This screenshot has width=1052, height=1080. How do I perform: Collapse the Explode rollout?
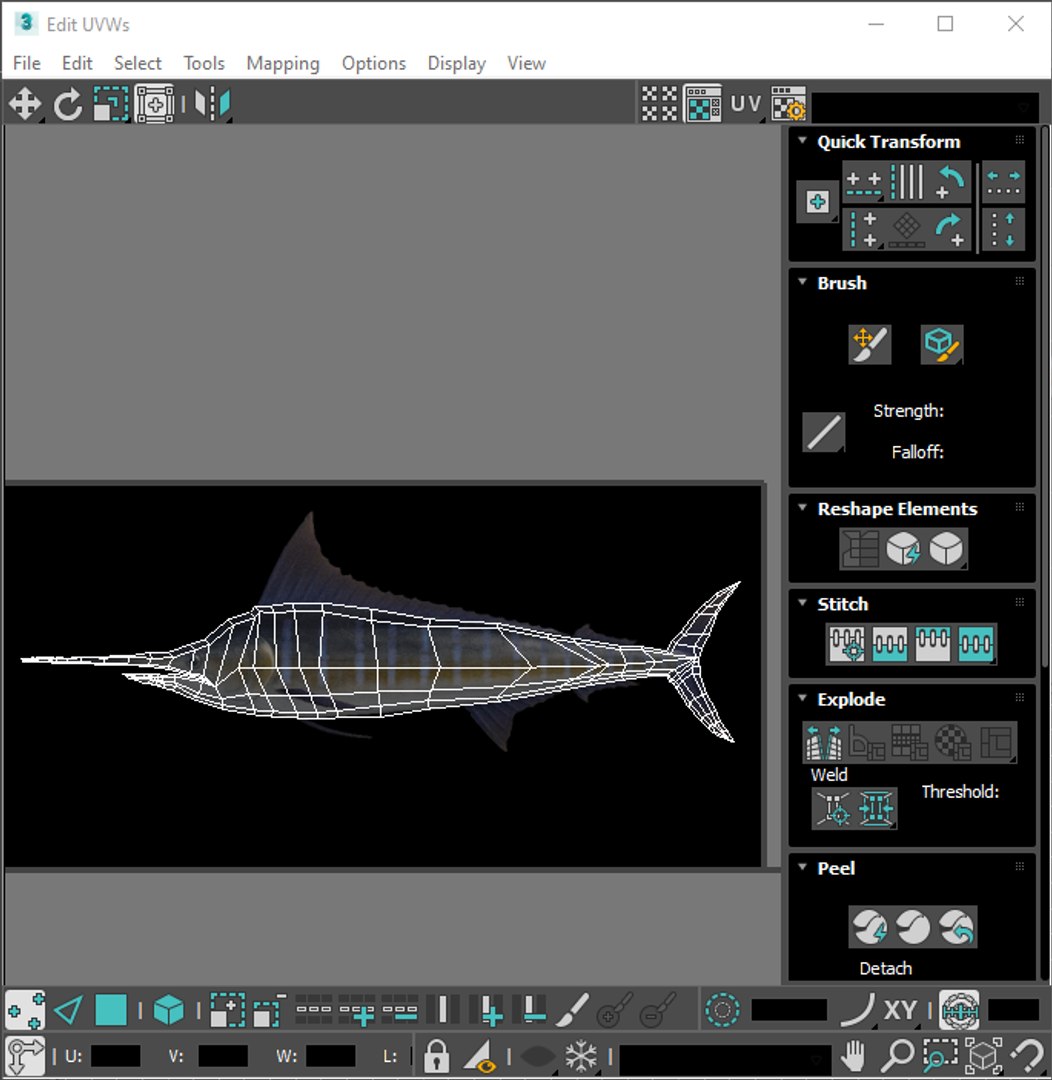802,698
